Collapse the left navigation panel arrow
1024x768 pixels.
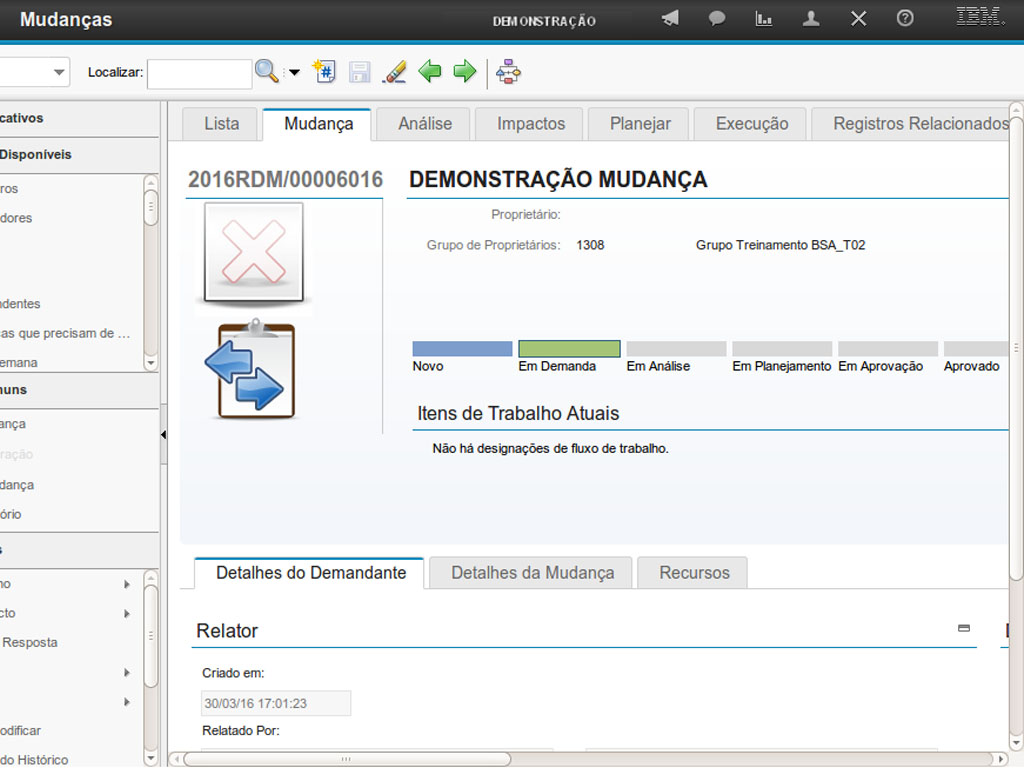pyautogui.click(x=163, y=434)
